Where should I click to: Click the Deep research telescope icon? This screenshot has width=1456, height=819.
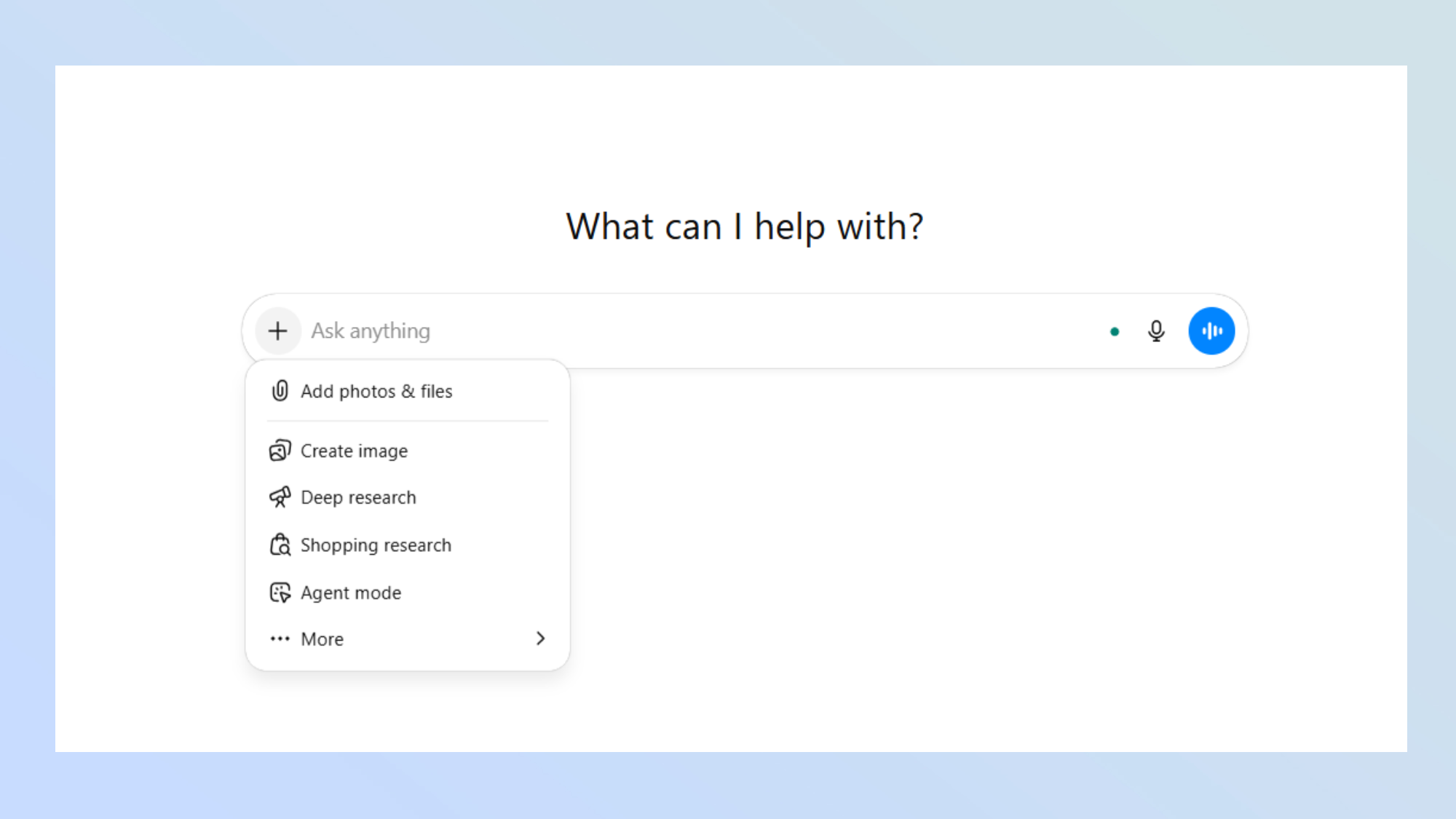pos(280,497)
